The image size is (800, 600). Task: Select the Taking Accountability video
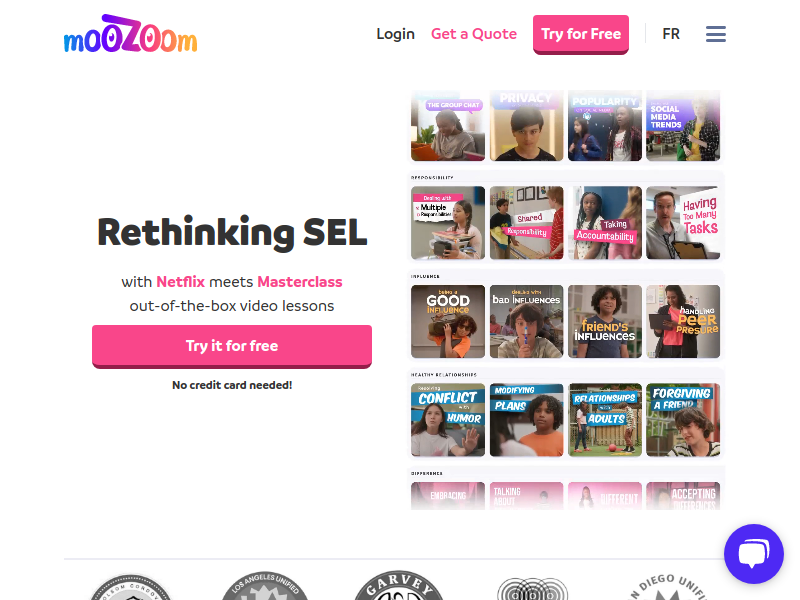(605, 223)
